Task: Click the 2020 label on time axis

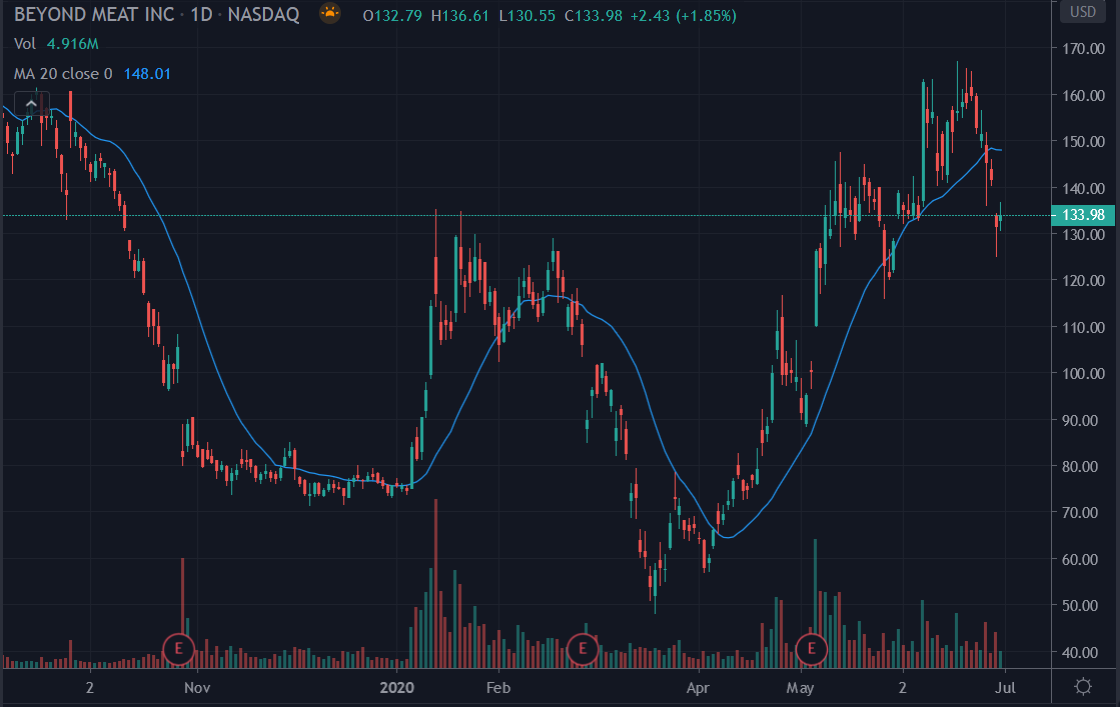Action: coord(398,688)
